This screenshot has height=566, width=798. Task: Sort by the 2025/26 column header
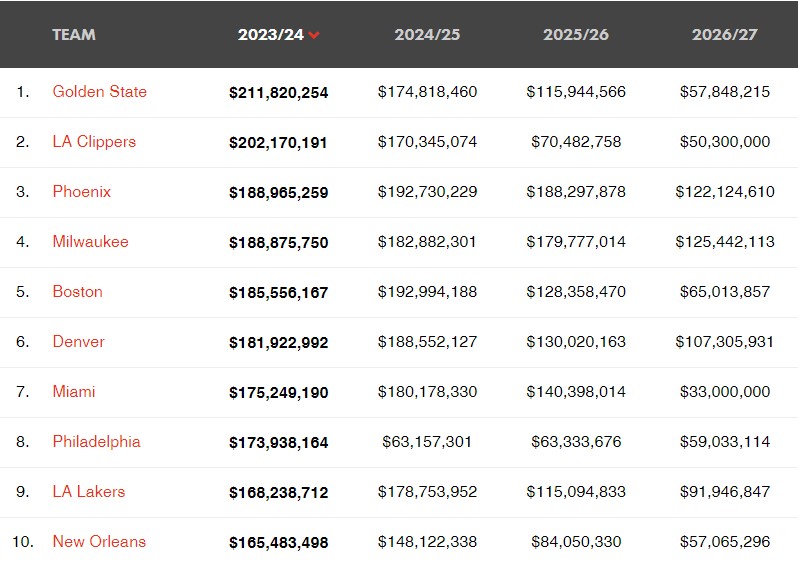pyautogui.click(x=576, y=34)
